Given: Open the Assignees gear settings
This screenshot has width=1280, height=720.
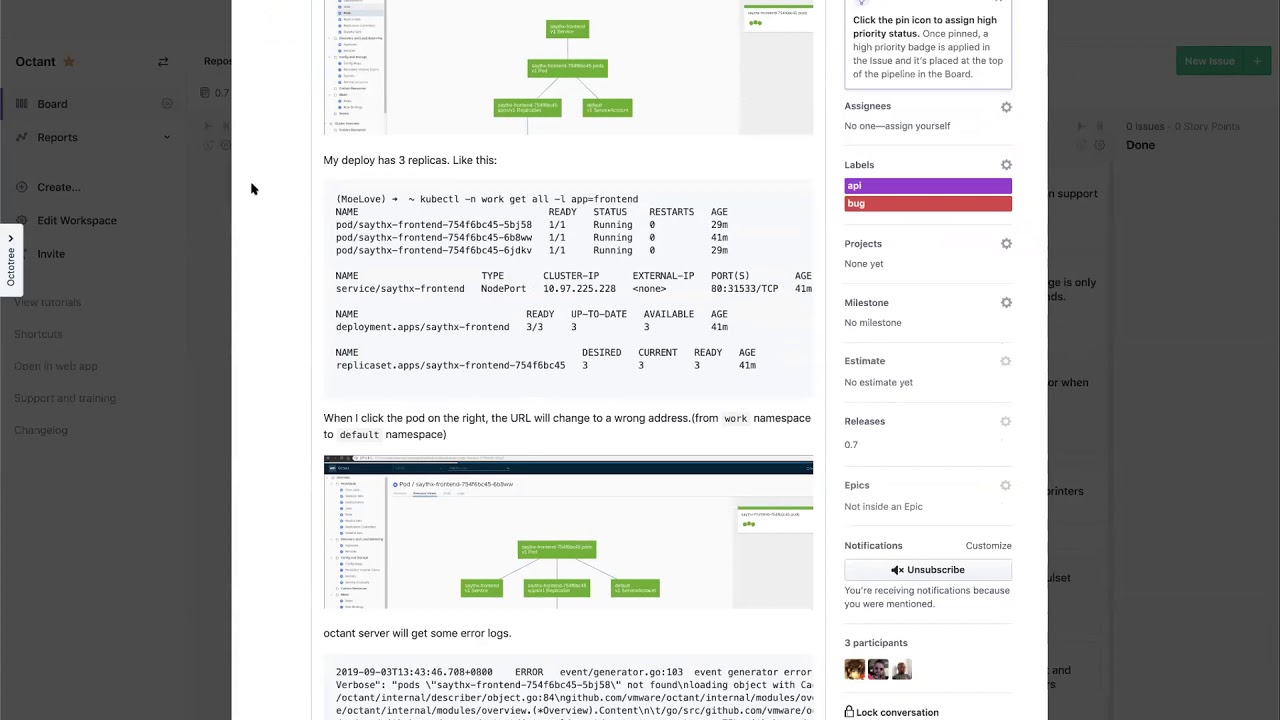Looking at the screenshot, I should (x=1006, y=107).
